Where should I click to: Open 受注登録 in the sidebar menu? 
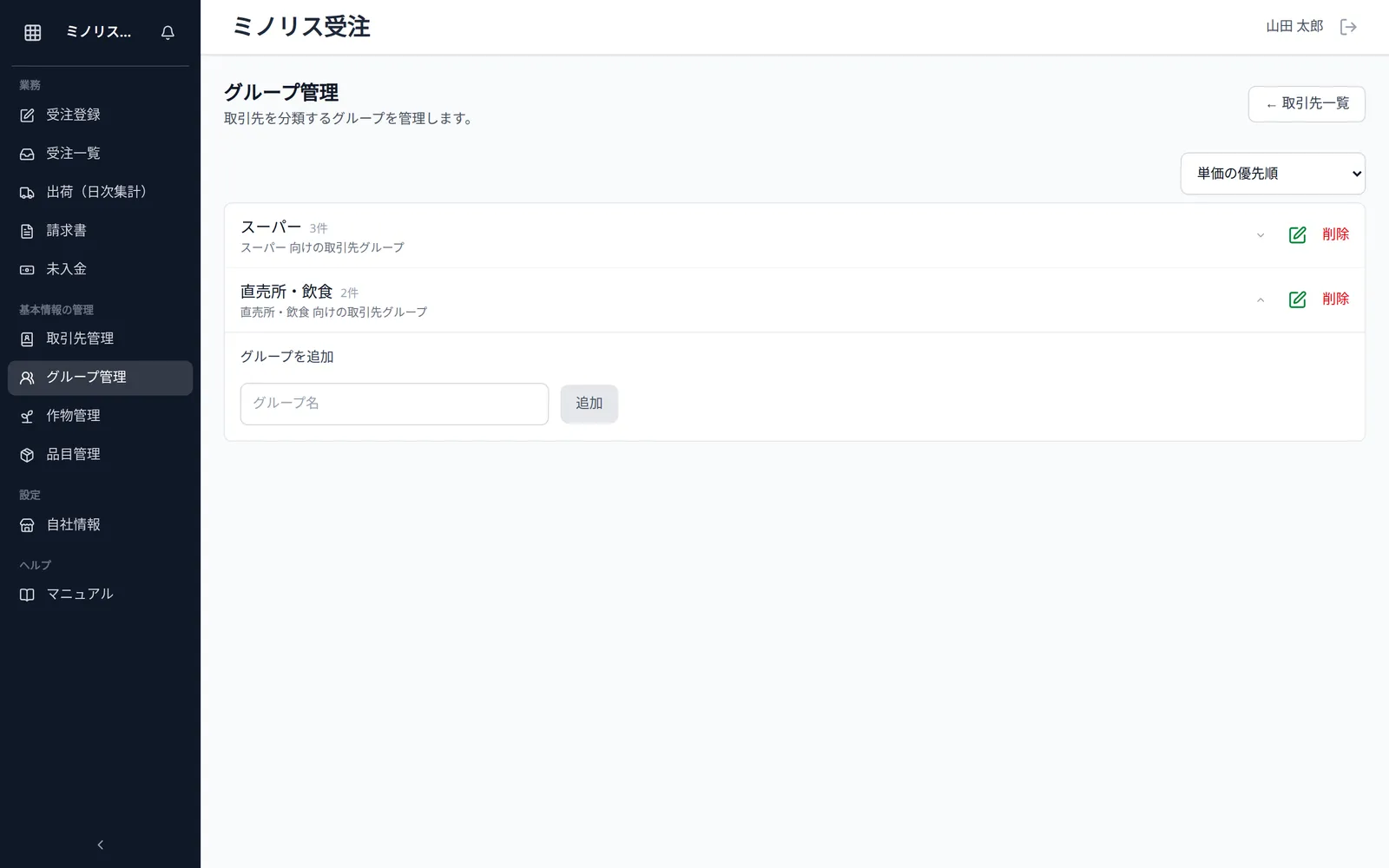click(100, 115)
